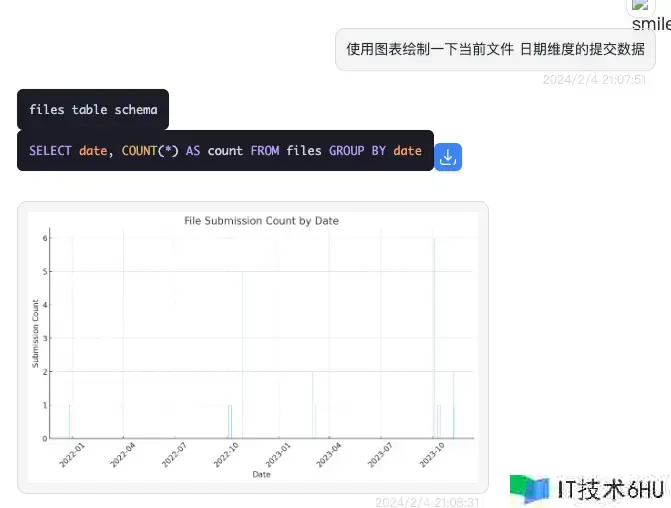Open the File Submission Count chart image
Viewport: 671px width, 508px height.
click(x=253, y=348)
